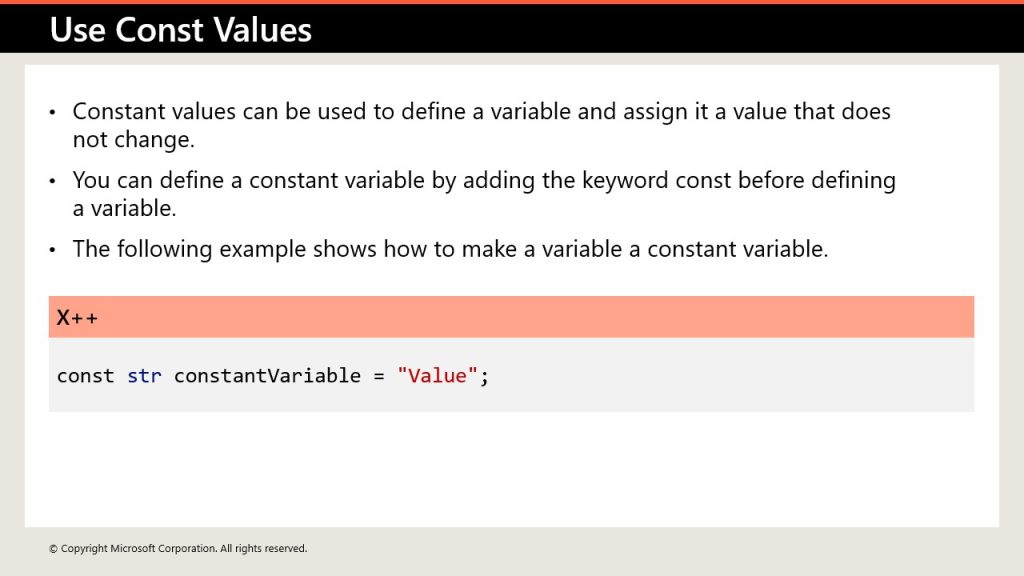Click the 'const' keyword in code
Viewport: 1024px width, 576px height.
click(x=85, y=376)
